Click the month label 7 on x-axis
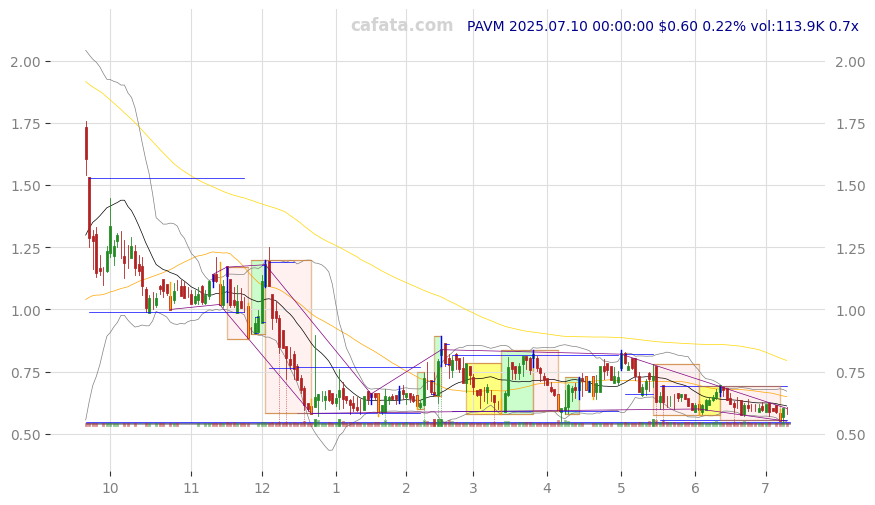 point(766,488)
